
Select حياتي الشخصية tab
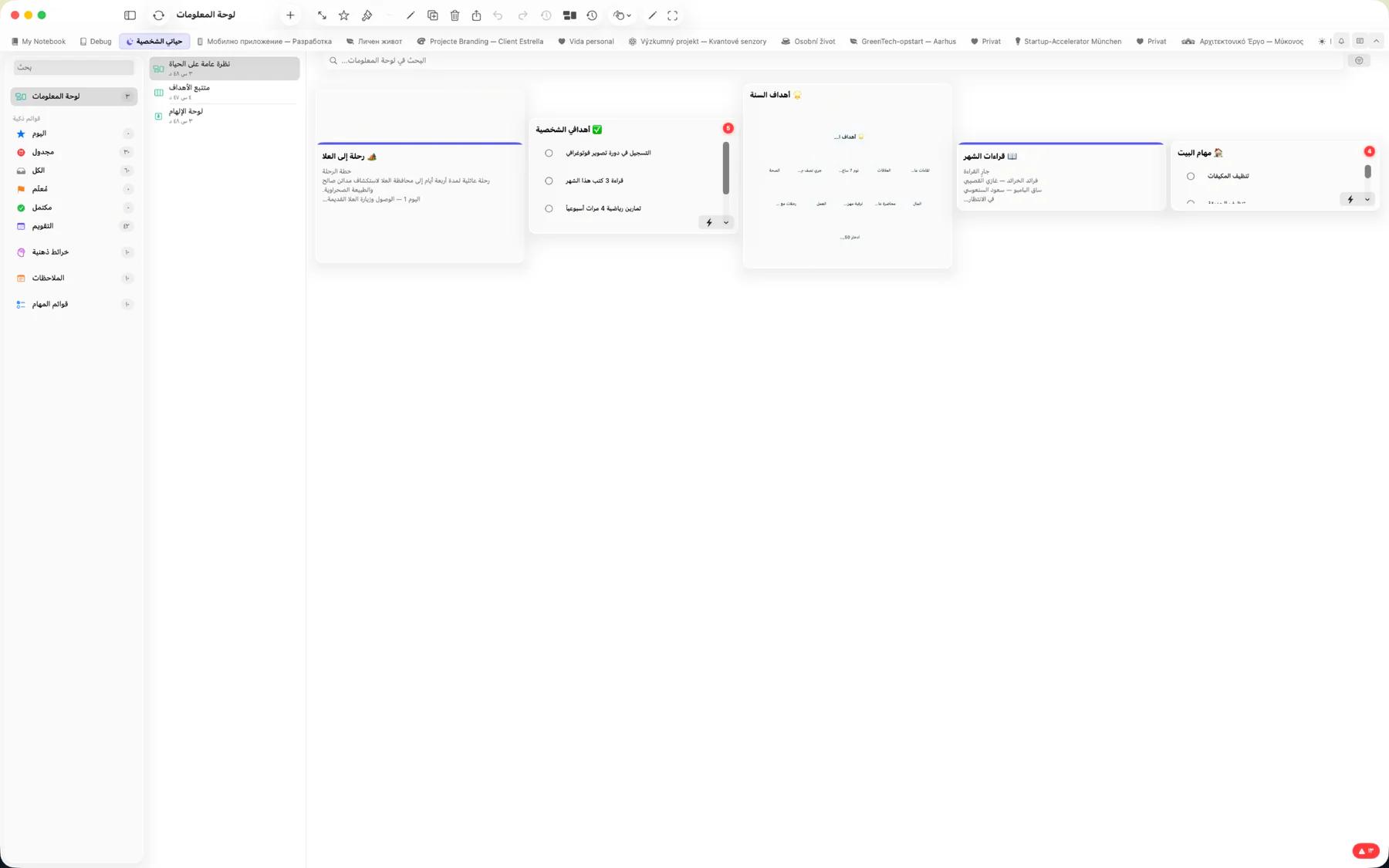tap(154, 42)
